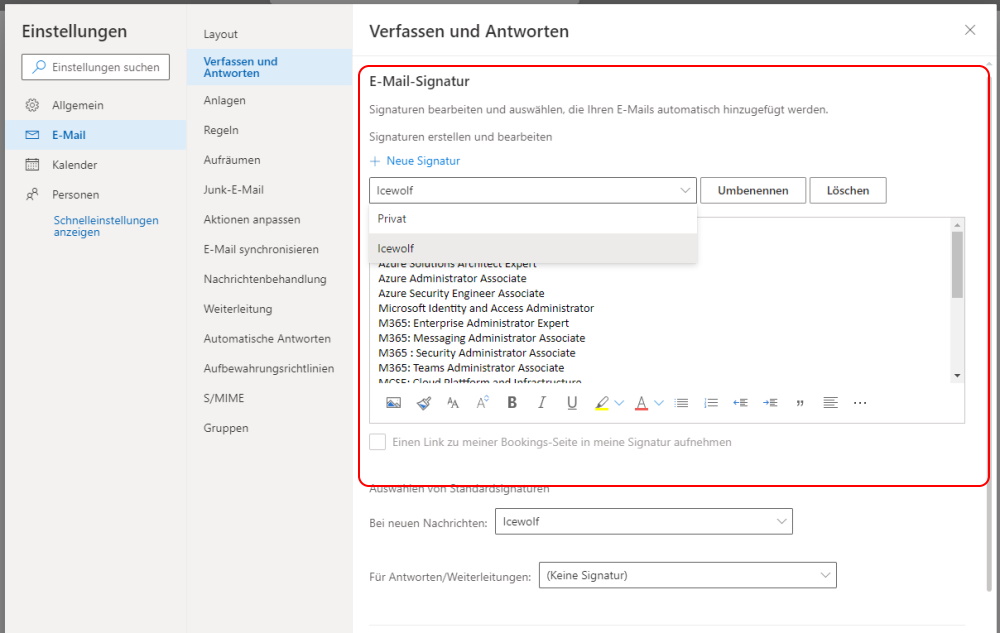Open the S/MIME settings section
Screen dimensions: 1000x633
224,398
